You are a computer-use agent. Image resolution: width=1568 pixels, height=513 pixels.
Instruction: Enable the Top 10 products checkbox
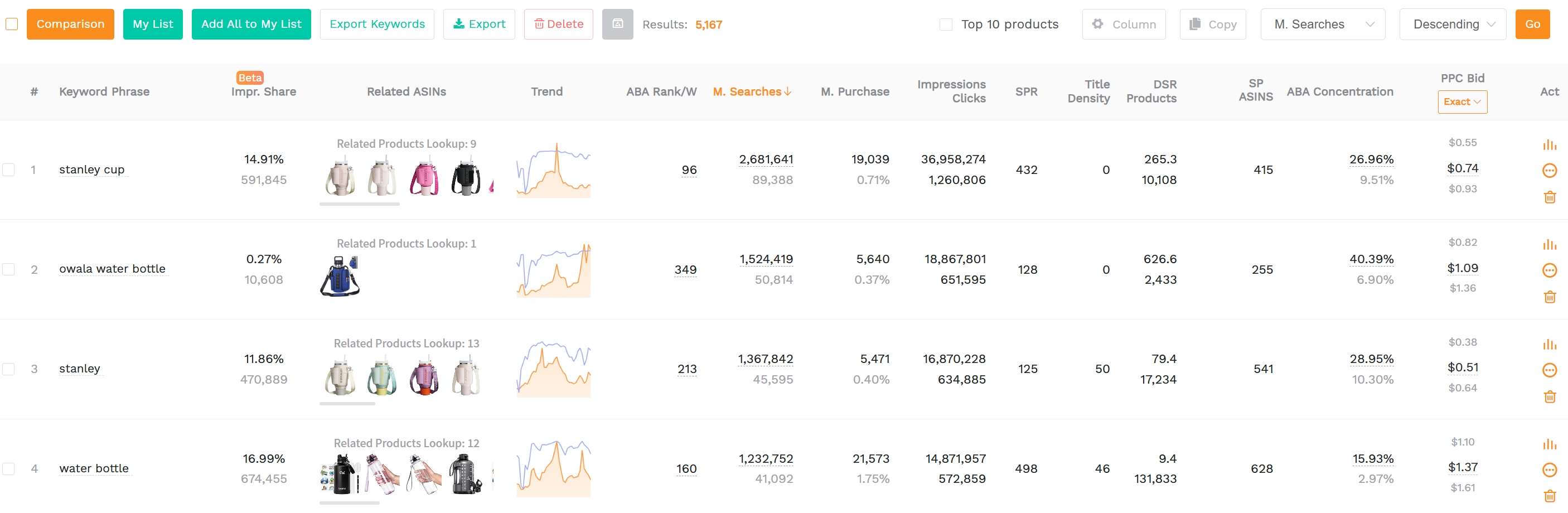946,25
